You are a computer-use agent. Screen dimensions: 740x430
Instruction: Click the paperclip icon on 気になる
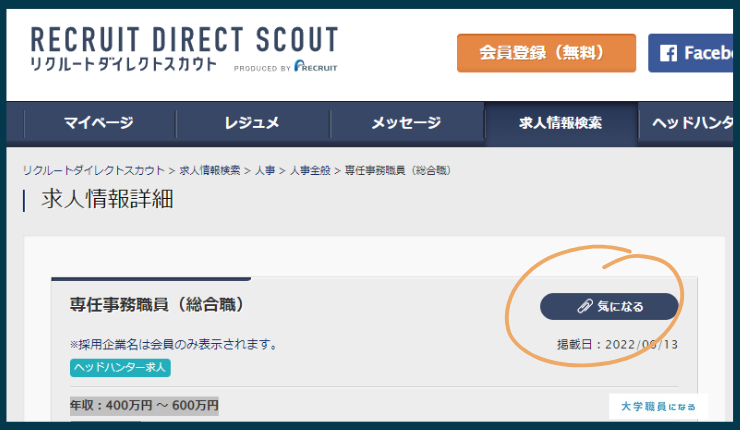tap(584, 306)
